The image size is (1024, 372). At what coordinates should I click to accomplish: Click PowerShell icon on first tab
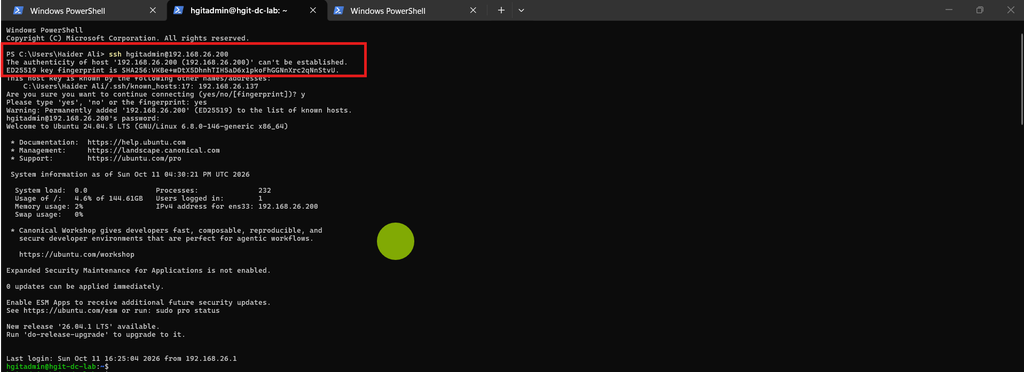pyautogui.click(x=19, y=10)
